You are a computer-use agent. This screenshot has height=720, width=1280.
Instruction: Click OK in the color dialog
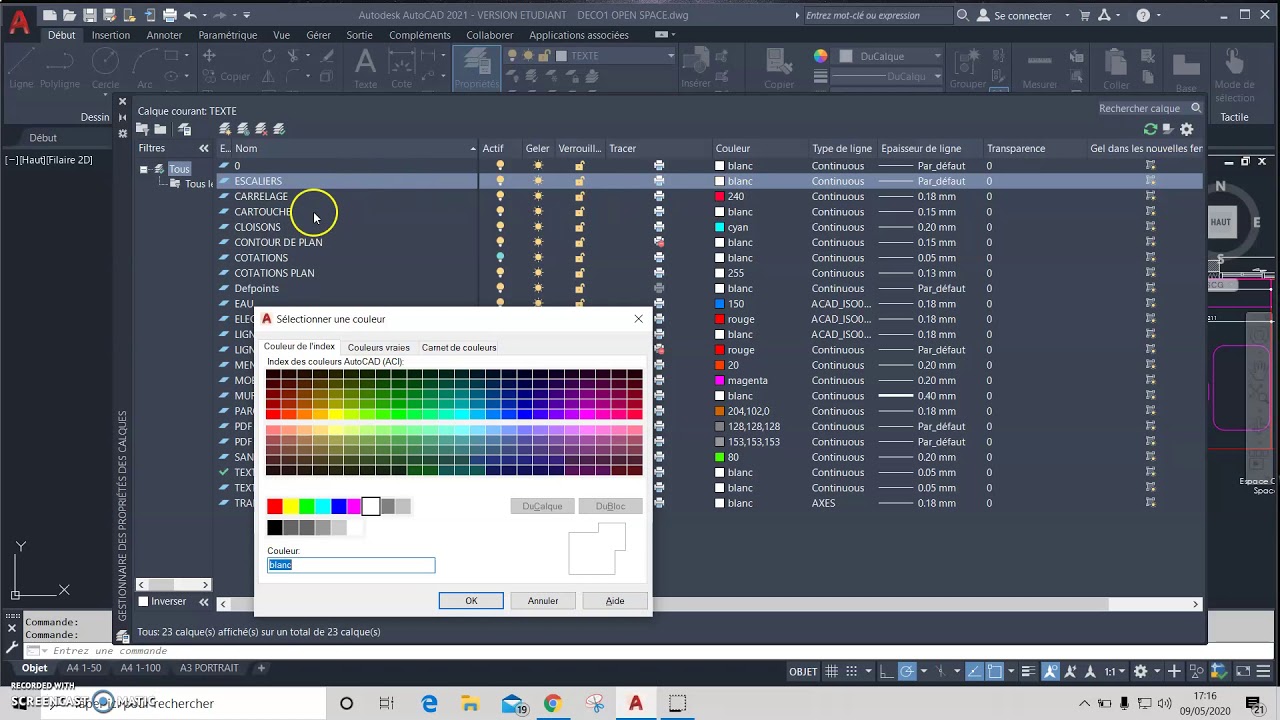(x=471, y=601)
